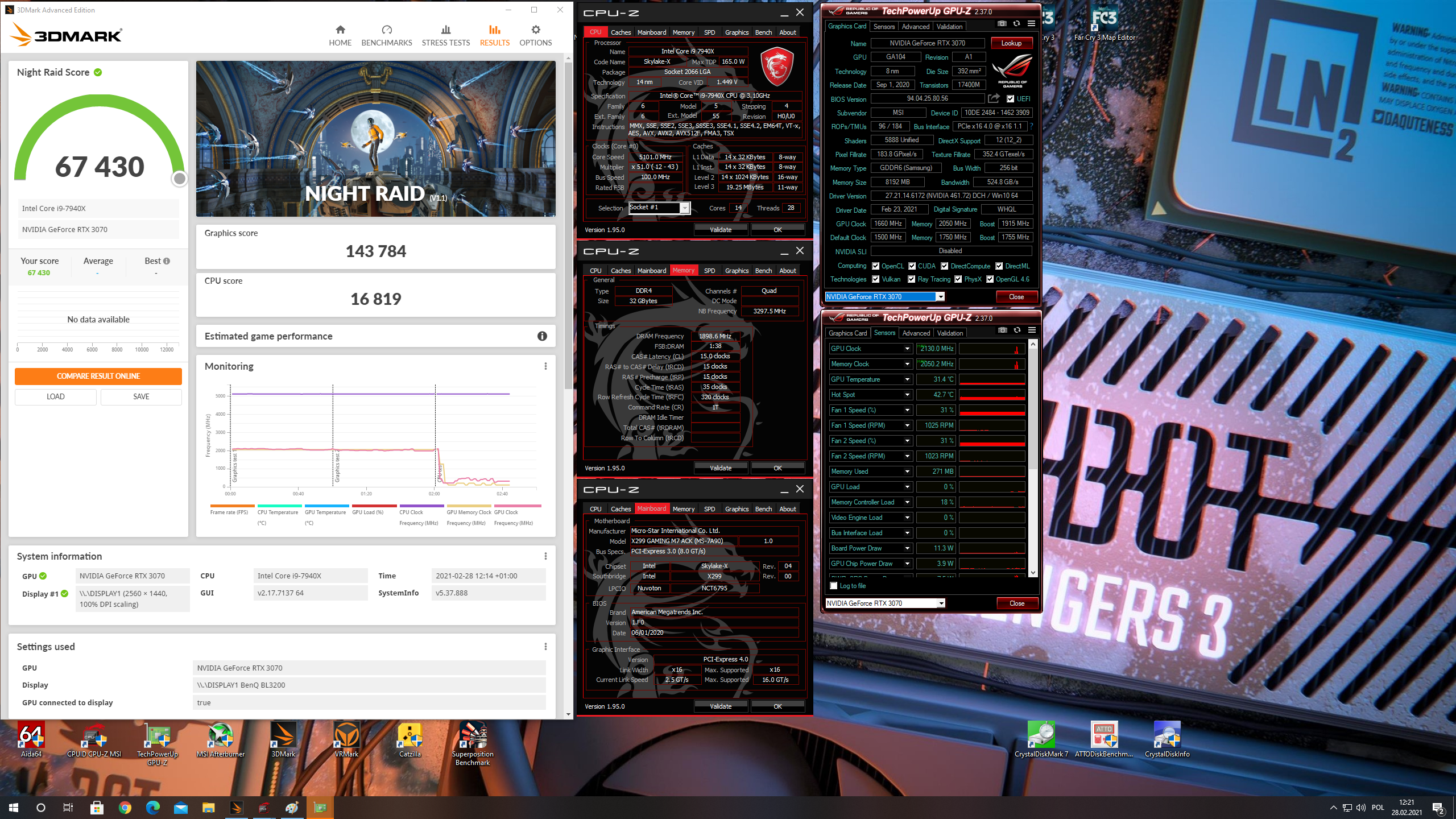Click Lookup button in GPU-Z

coord(1011,43)
